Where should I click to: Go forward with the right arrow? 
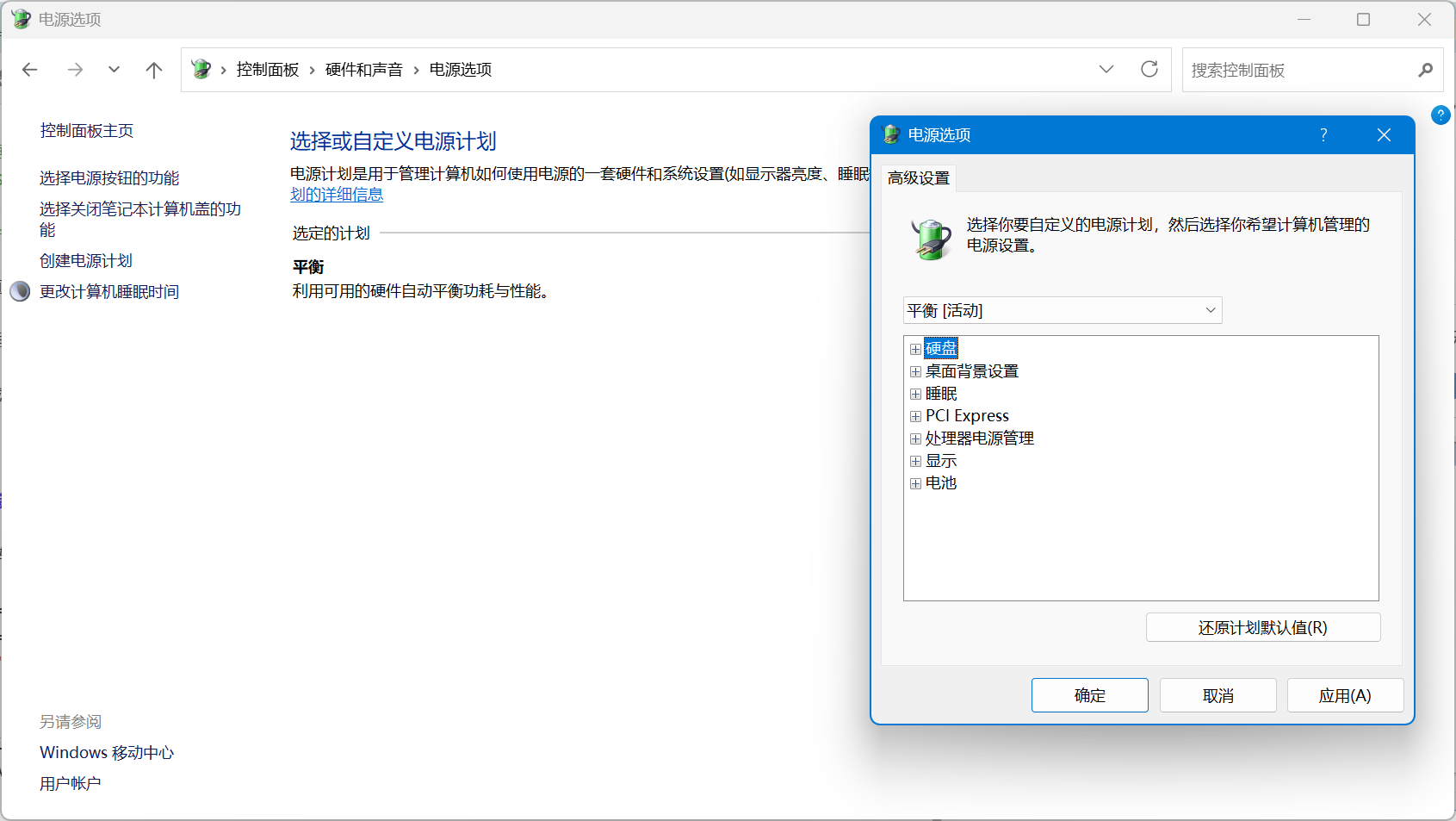(x=76, y=70)
